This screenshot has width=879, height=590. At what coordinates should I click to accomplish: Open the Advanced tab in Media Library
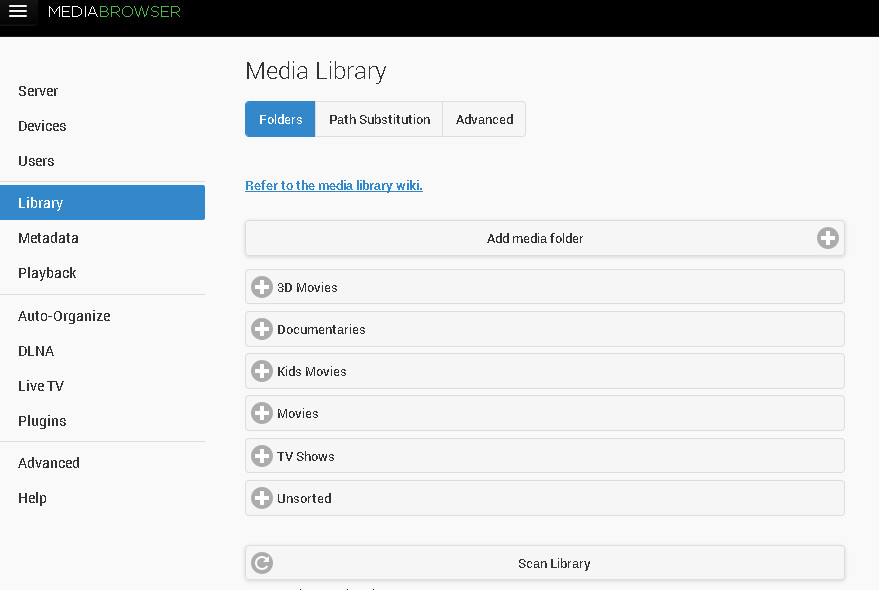(484, 119)
